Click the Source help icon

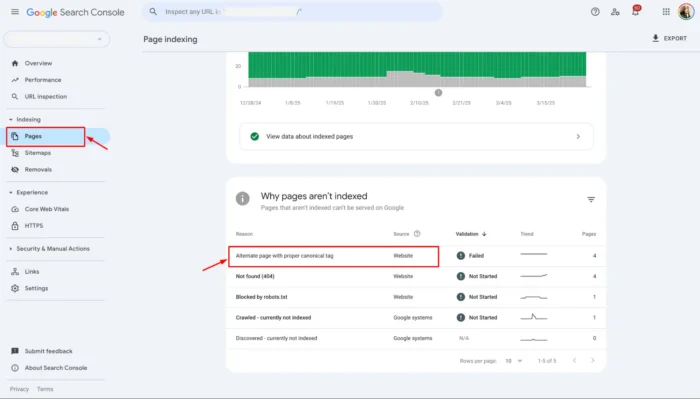417,234
